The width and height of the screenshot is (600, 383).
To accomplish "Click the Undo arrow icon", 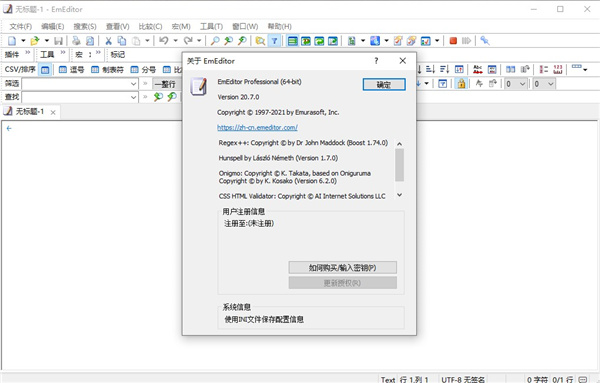I will coord(163,41).
